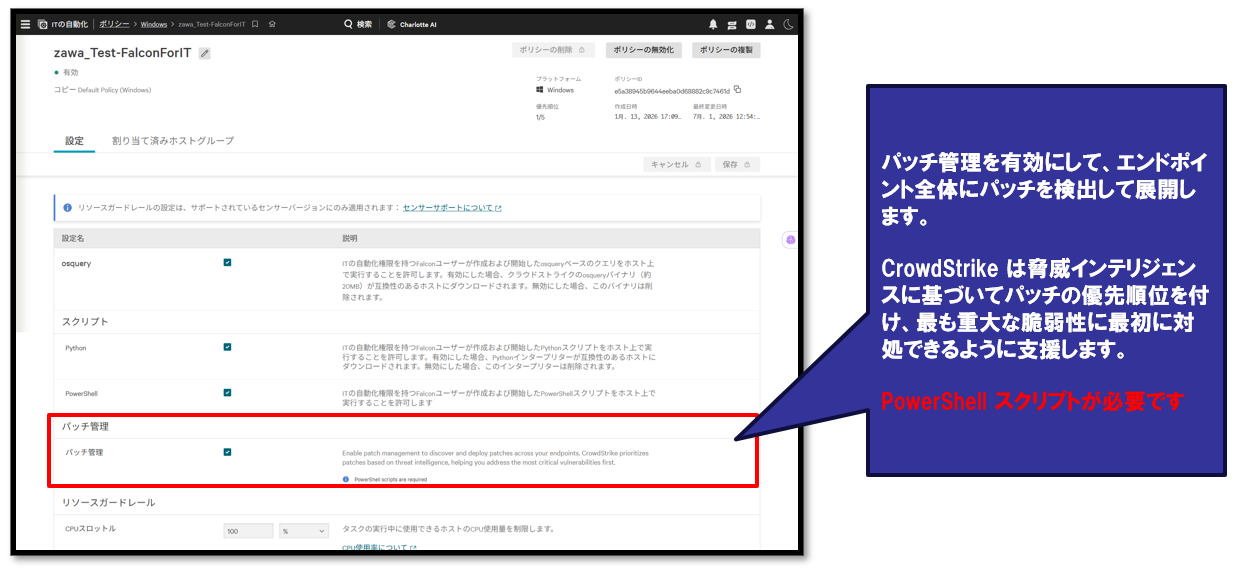Click the CPUスロットル label
This screenshot has width=1239, height=571.
point(89,528)
